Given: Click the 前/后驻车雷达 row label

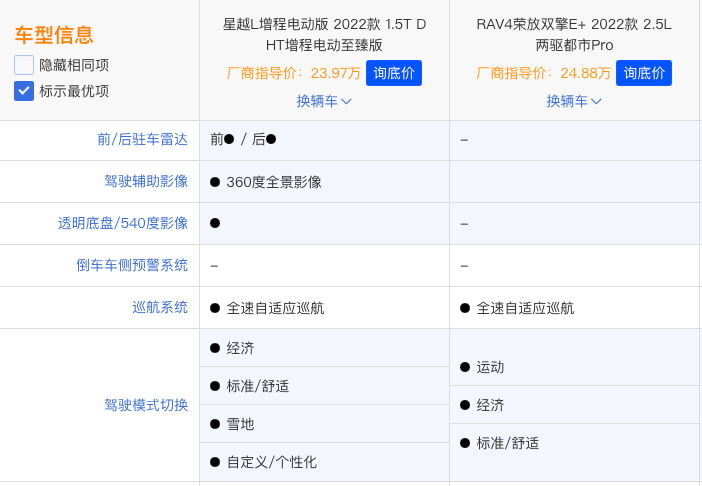Looking at the screenshot, I should coord(142,140).
